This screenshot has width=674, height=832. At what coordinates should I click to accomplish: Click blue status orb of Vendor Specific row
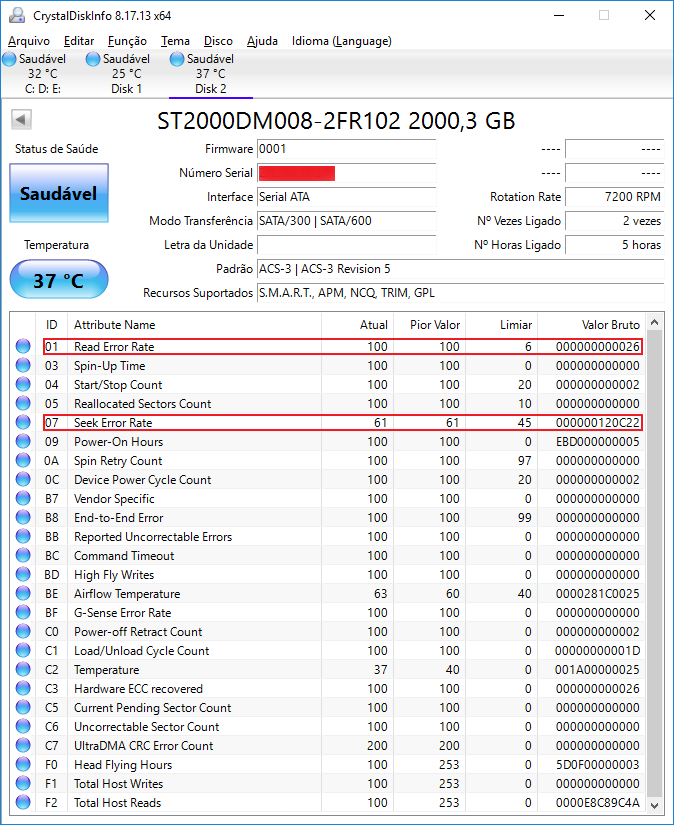tap(23, 498)
